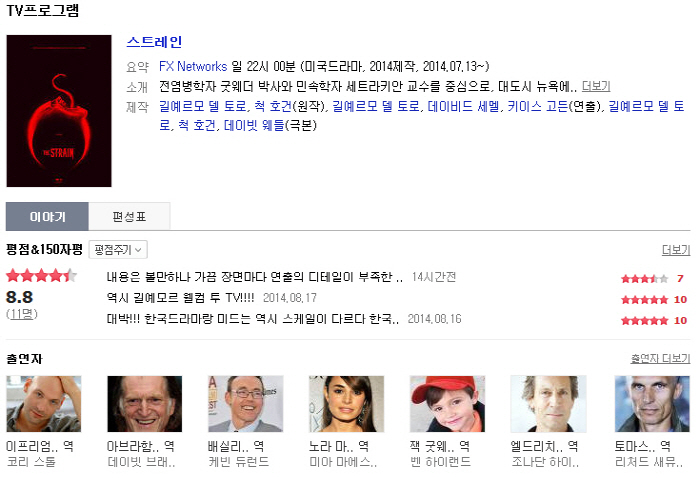Image resolution: width=700 pixels, height=478 pixels.
Task: Open the review about 길예모르 웰컴 투 TV
Action: click(x=180, y=298)
